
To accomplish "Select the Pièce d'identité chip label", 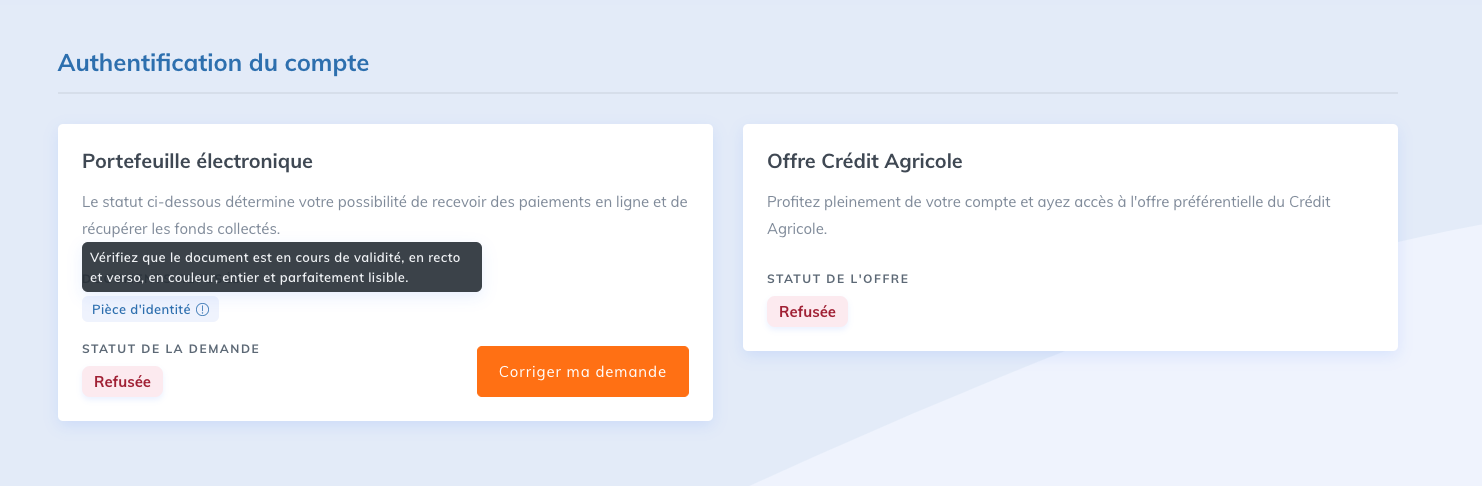I will tap(141, 310).
